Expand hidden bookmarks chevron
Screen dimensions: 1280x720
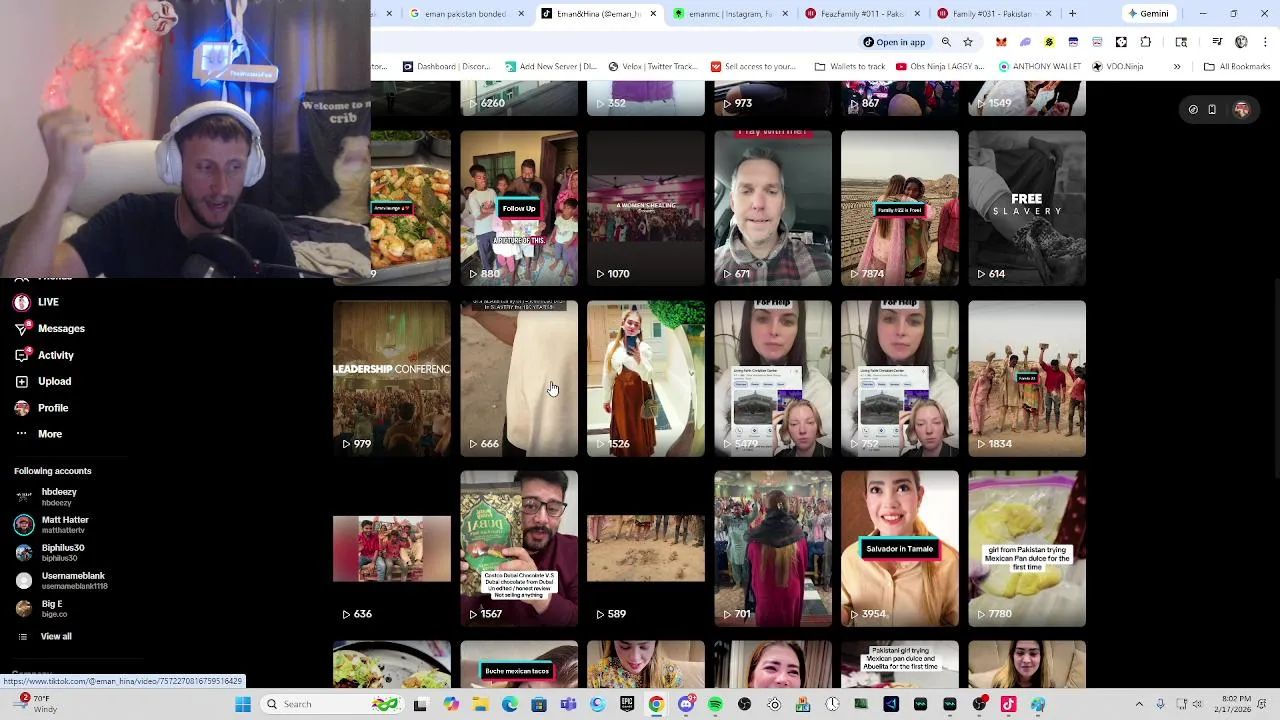click(1177, 67)
